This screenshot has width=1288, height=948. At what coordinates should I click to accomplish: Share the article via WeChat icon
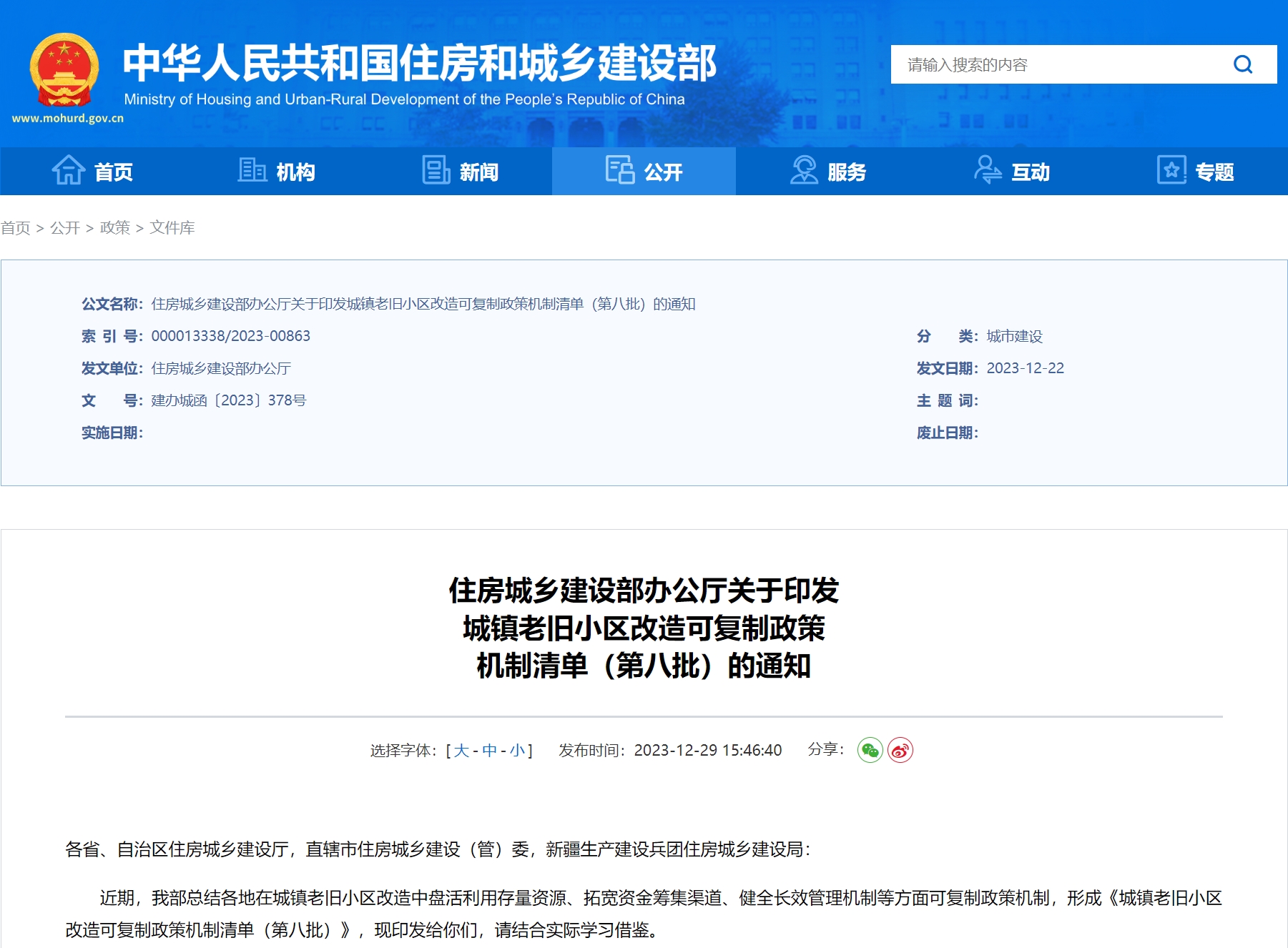pos(870,750)
